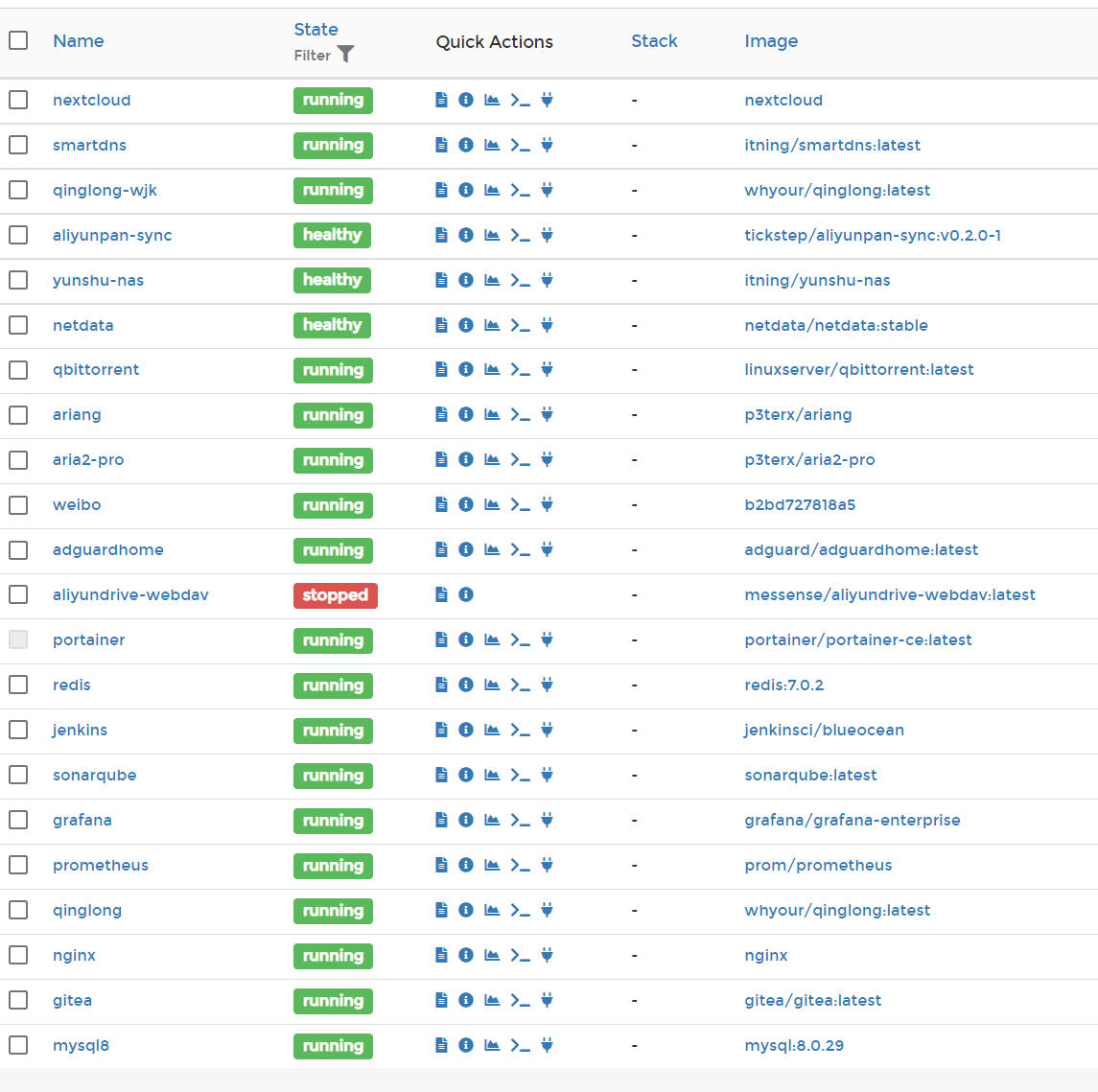View stats chart icon for qbittorrent
This screenshot has width=1098, height=1092.
(492, 370)
